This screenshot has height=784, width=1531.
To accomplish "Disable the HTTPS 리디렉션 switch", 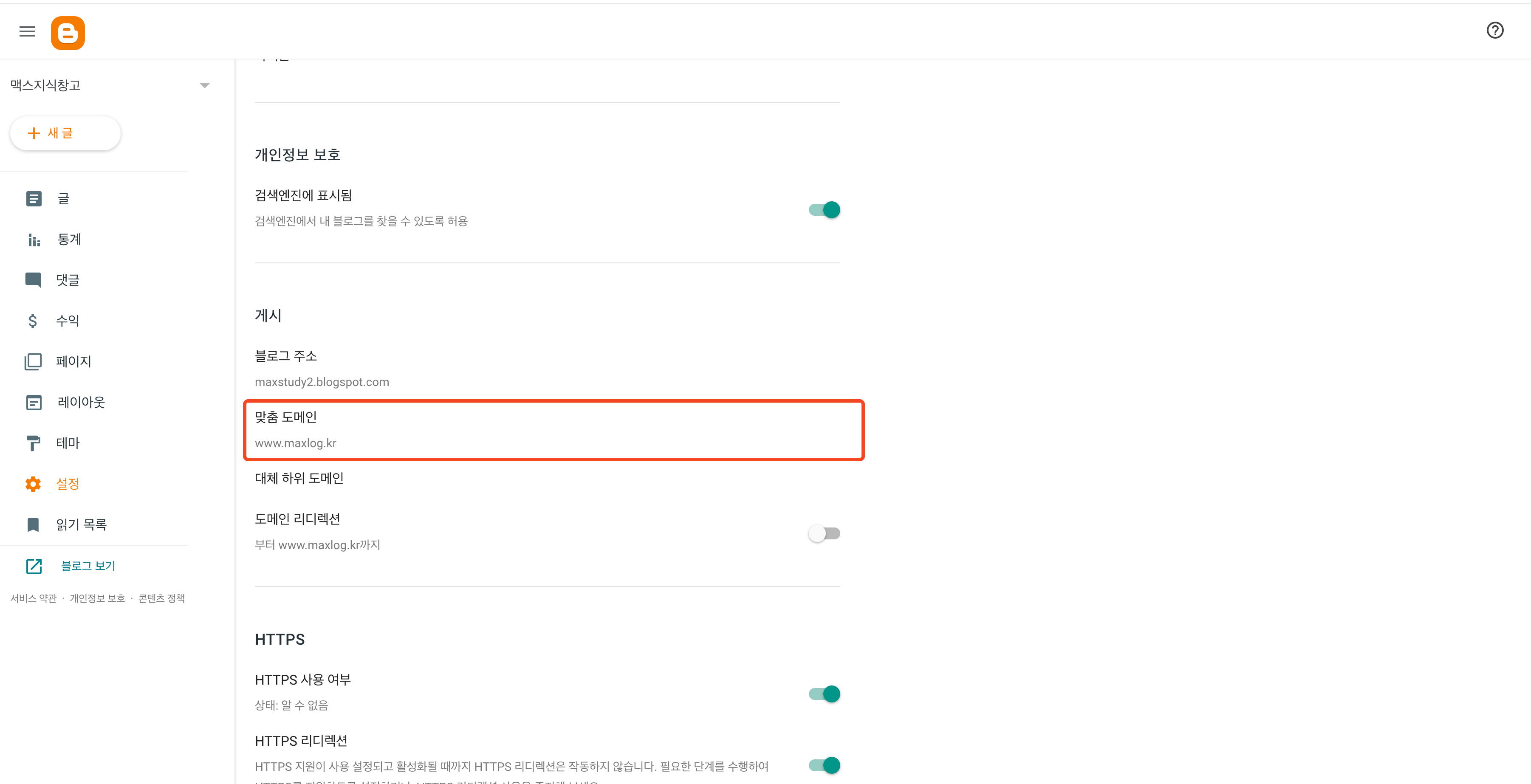I will point(824,765).
